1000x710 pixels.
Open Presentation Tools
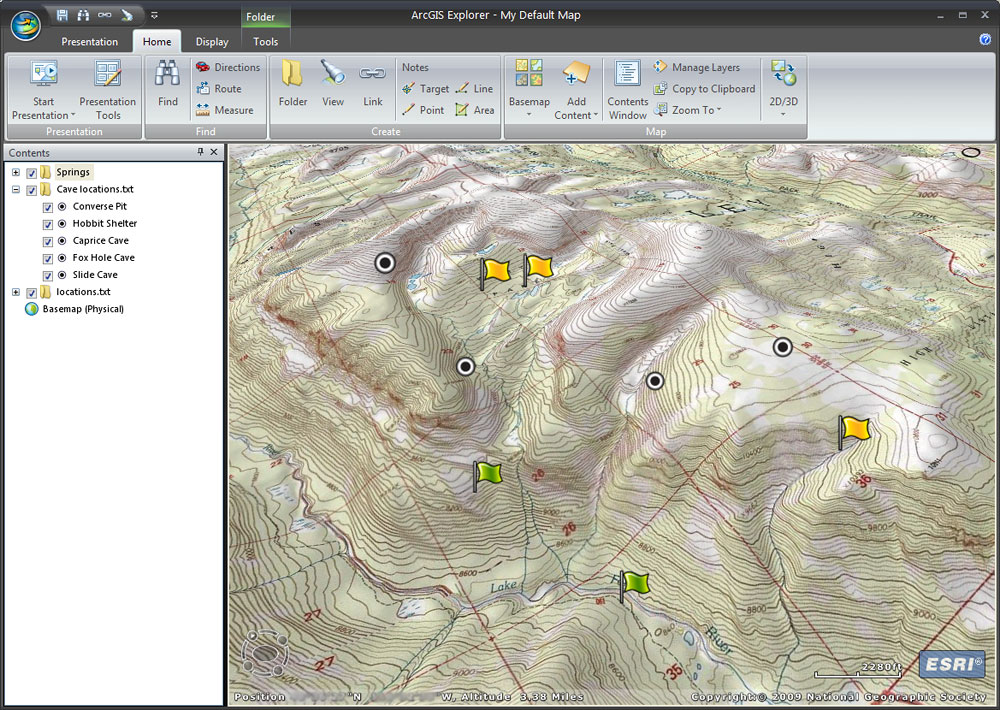pyautogui.click(x=108, y=91)
